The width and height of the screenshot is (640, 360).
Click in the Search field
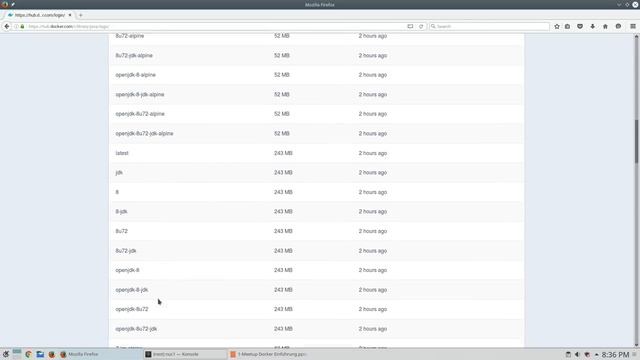(489, 26)
